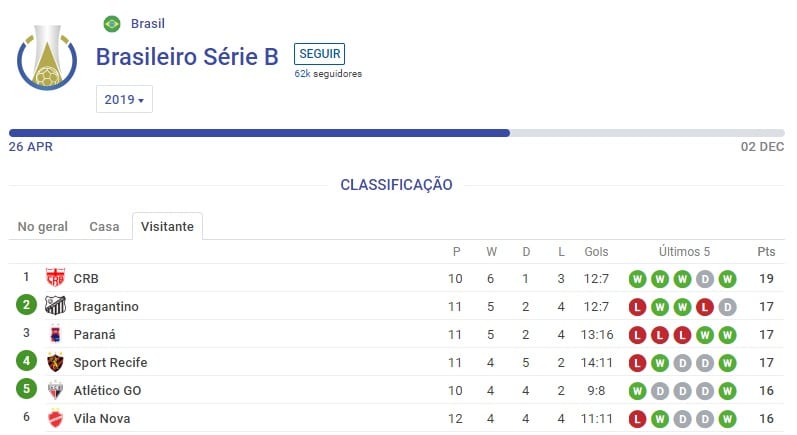Image resolution: width=797 pixels, height=435 pixels.
Task: Switch to the No geral tab
Action: pos(43,227)
